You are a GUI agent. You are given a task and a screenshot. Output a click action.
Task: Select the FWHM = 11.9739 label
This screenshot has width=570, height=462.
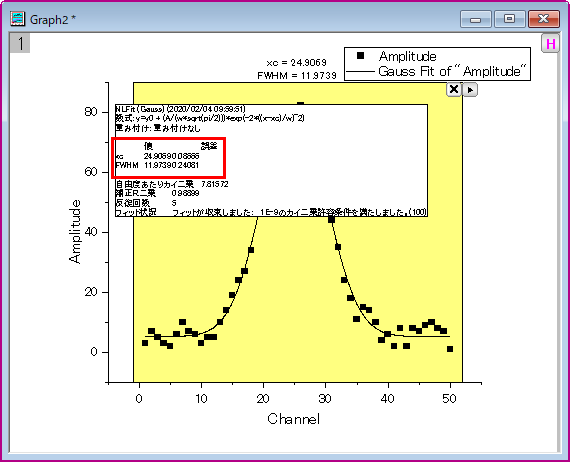point(297,76)
